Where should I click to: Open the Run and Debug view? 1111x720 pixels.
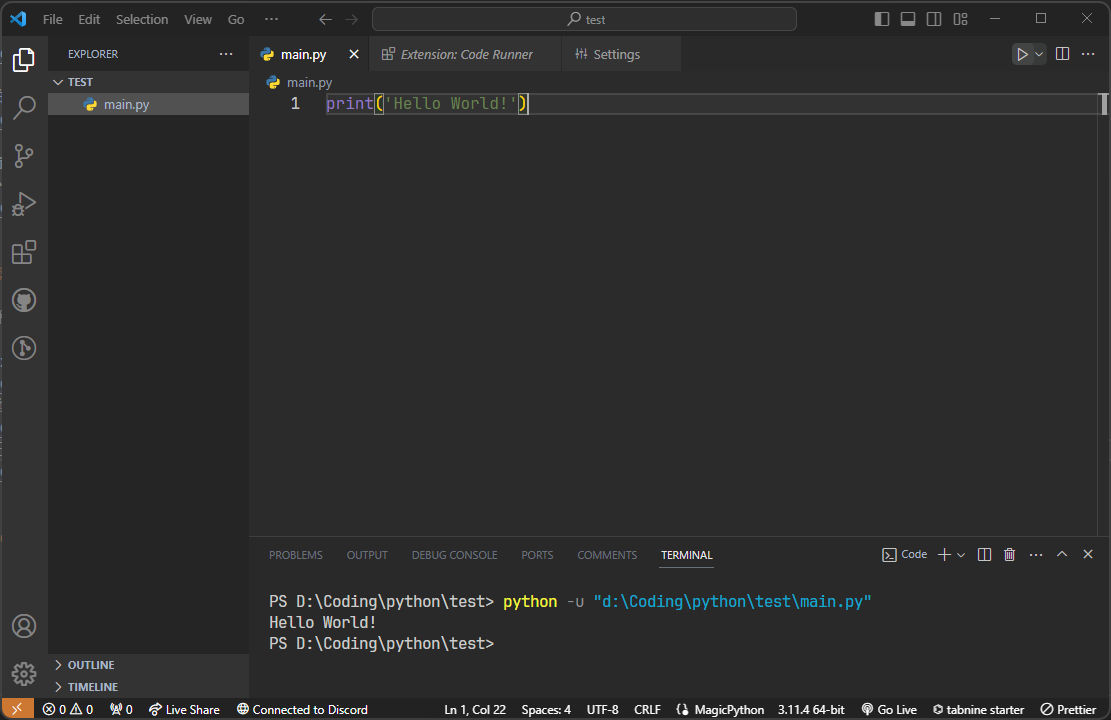tap(24, 204)
